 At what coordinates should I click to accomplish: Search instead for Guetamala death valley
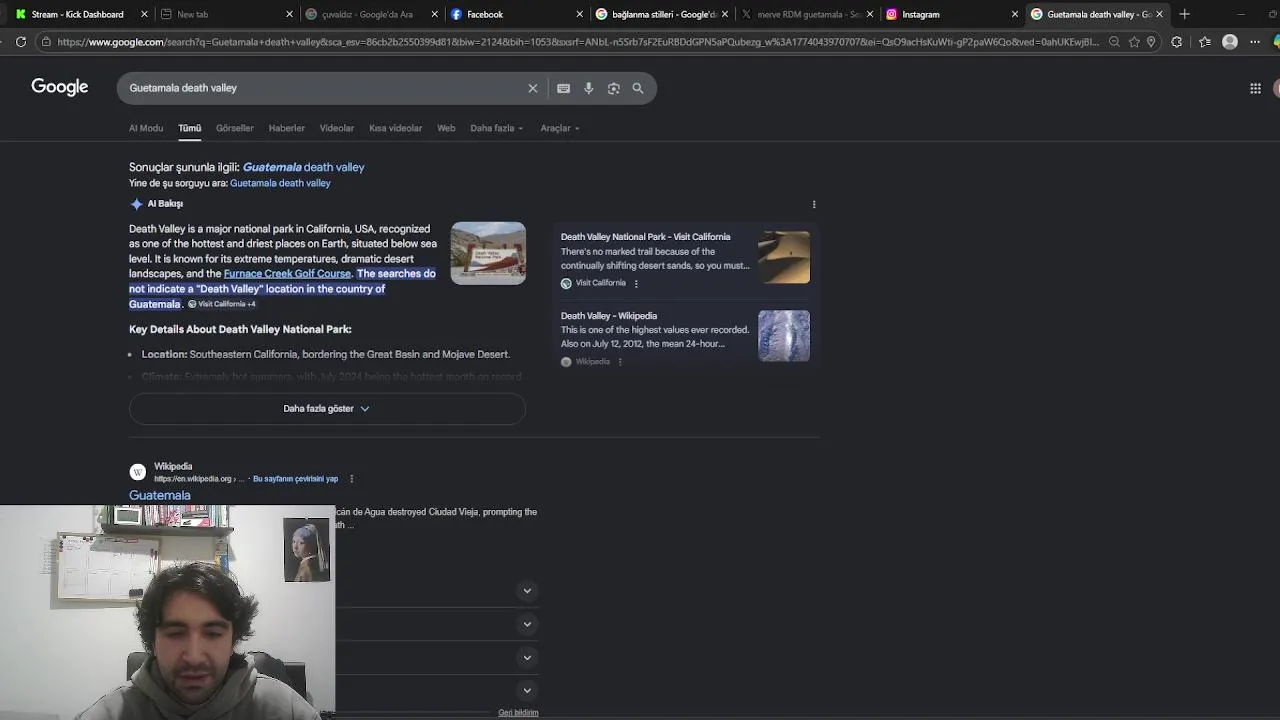[x=280, y=183]
